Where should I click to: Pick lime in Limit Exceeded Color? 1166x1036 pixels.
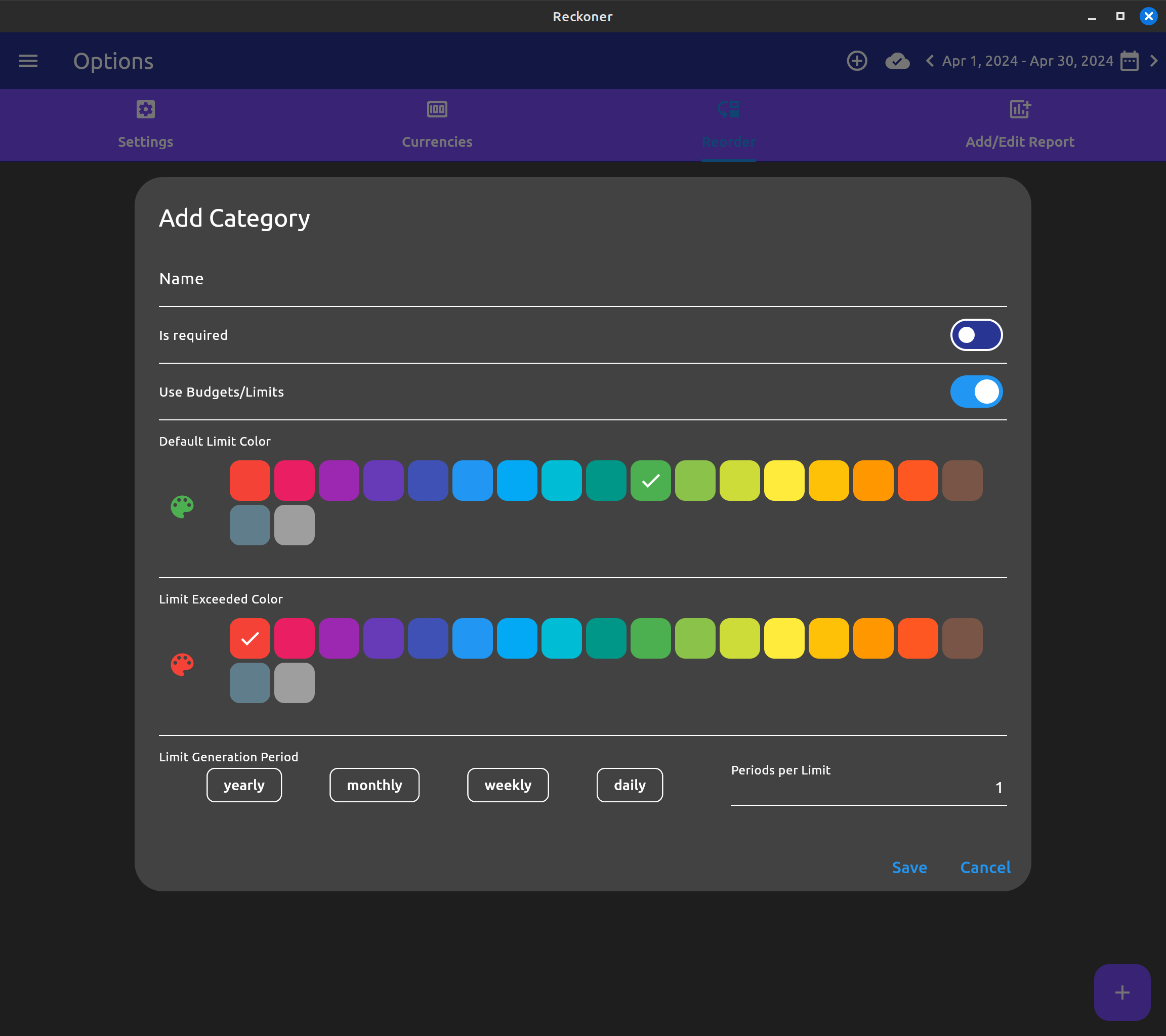[x=739, y=638]
